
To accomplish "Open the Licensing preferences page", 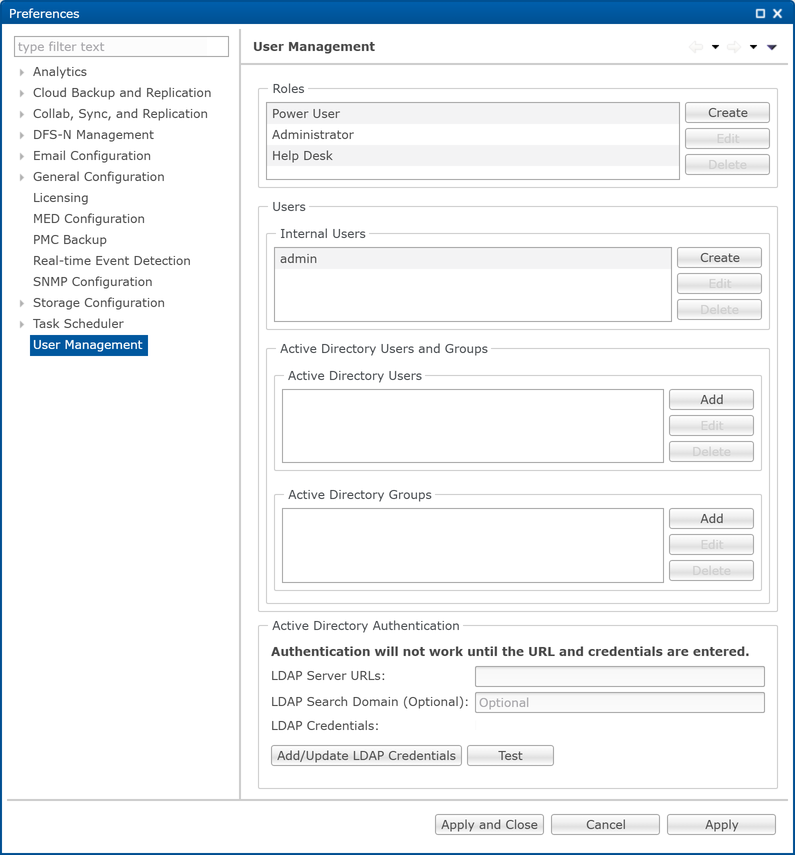I will click(x=61, y=198).
